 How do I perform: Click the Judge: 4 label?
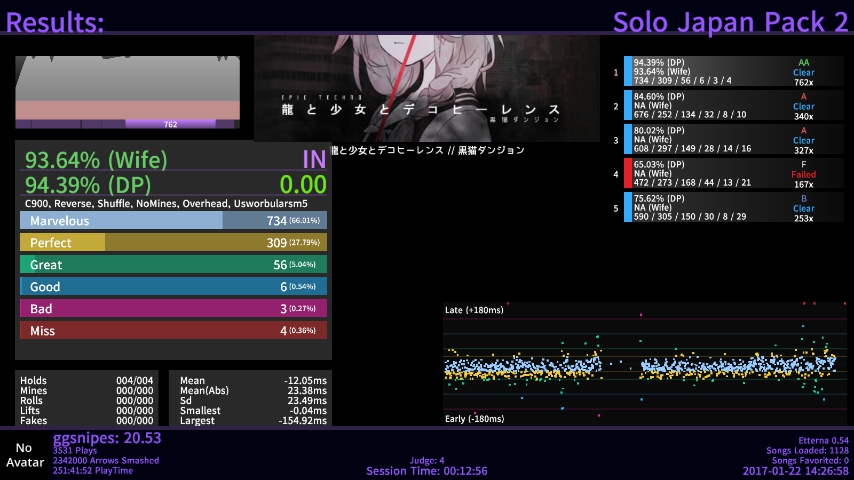pos(426,461)
